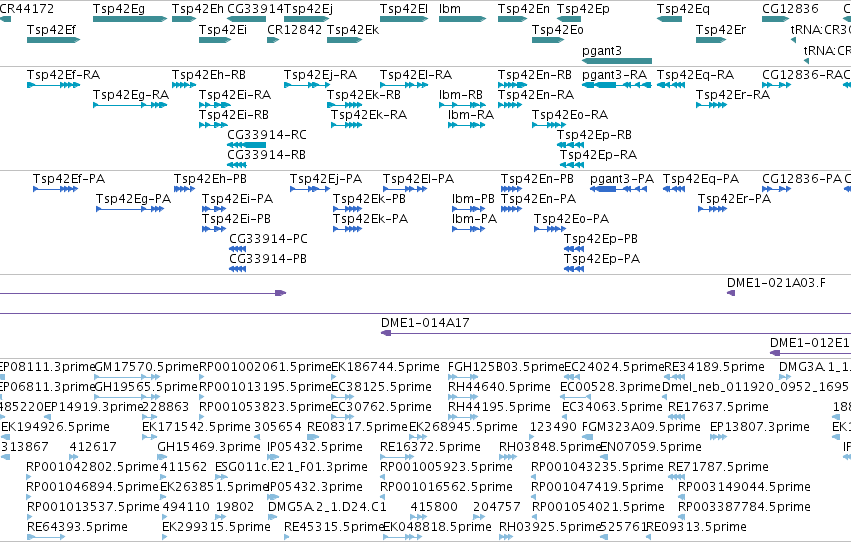
Task: Select the RE16372.5prime EST label
Action: pyautogui.click(x=430, y=447)
